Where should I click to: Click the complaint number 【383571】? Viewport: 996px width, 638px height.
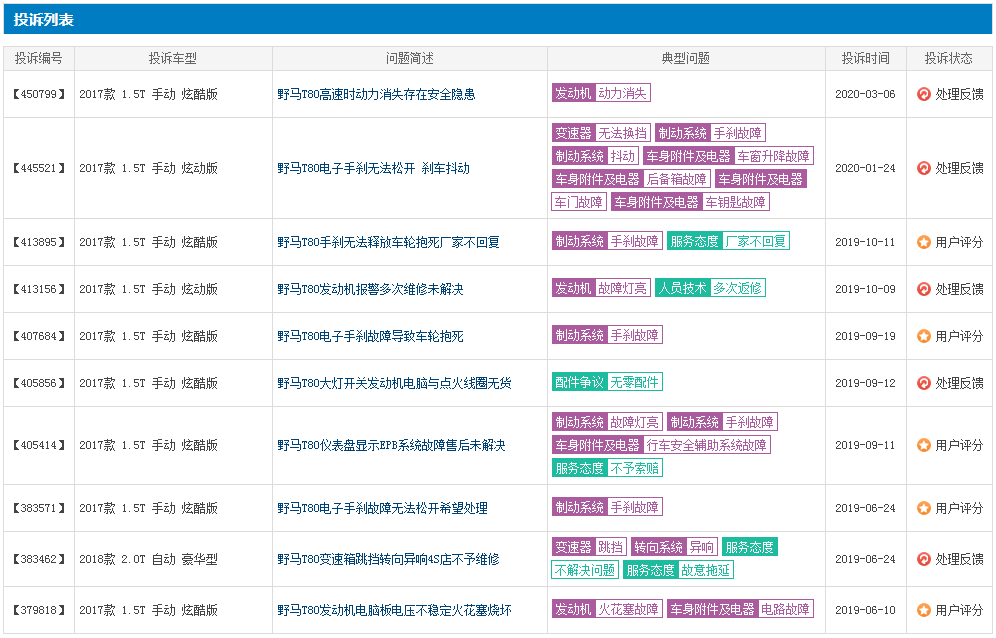pyautogui.click(x=39, y=508)
